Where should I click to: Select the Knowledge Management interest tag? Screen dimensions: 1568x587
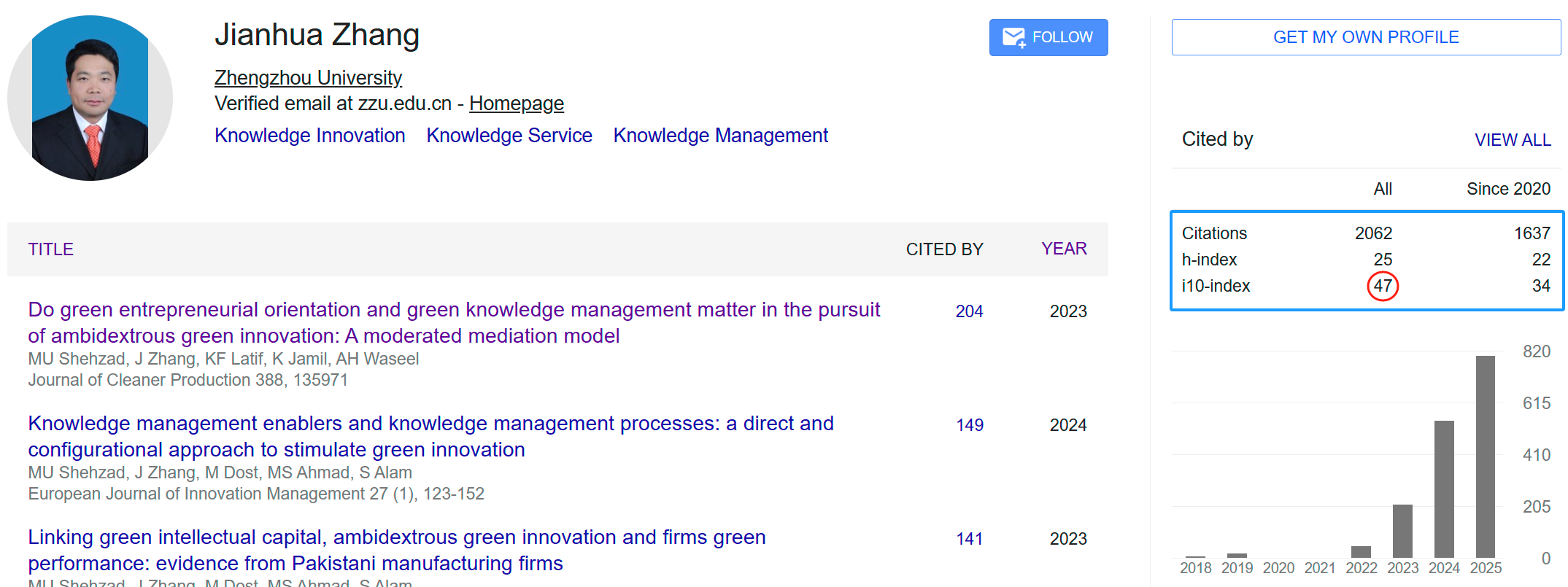[720, 136]
